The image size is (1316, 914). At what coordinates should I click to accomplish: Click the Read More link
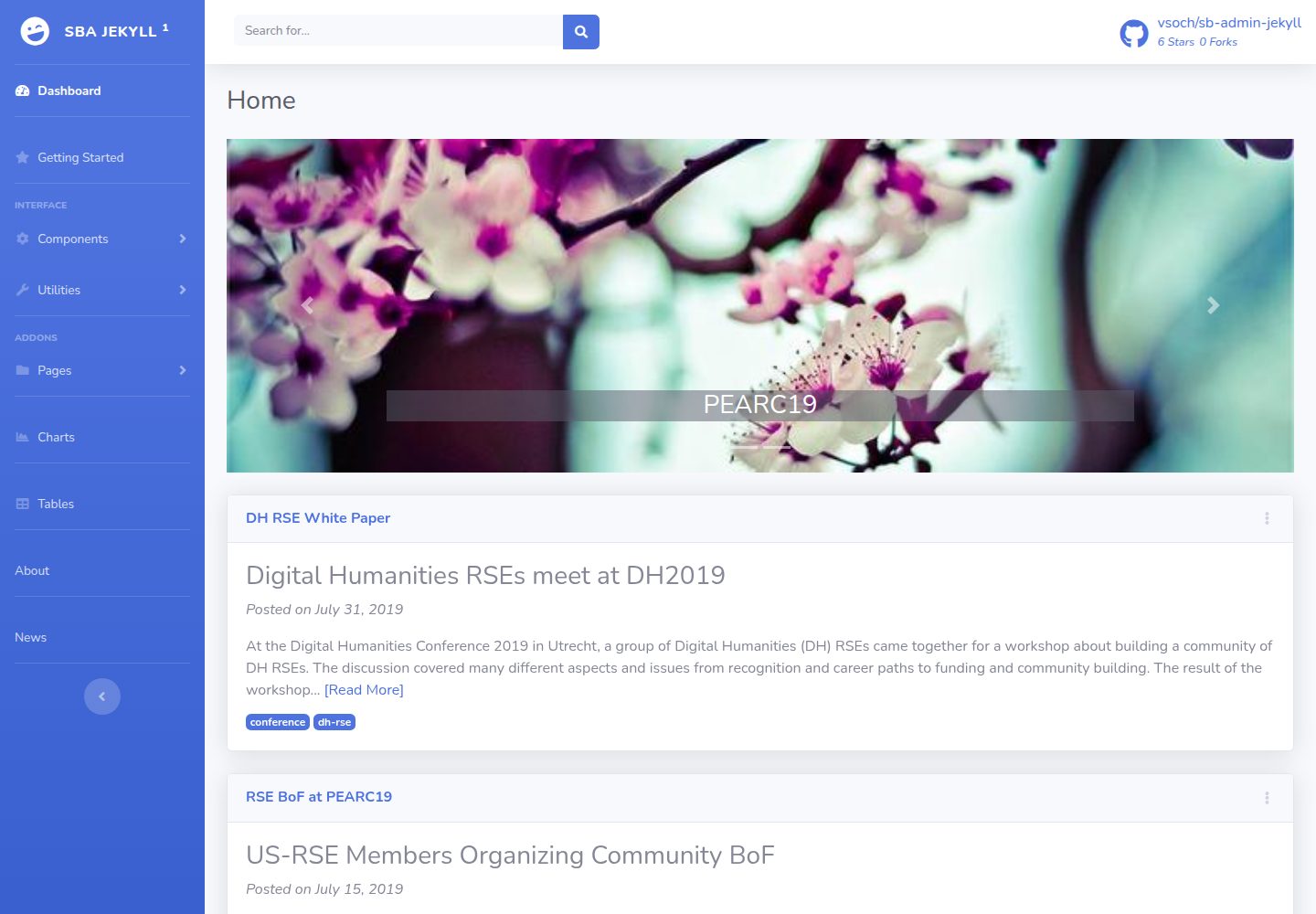click(x=364, y=690)
